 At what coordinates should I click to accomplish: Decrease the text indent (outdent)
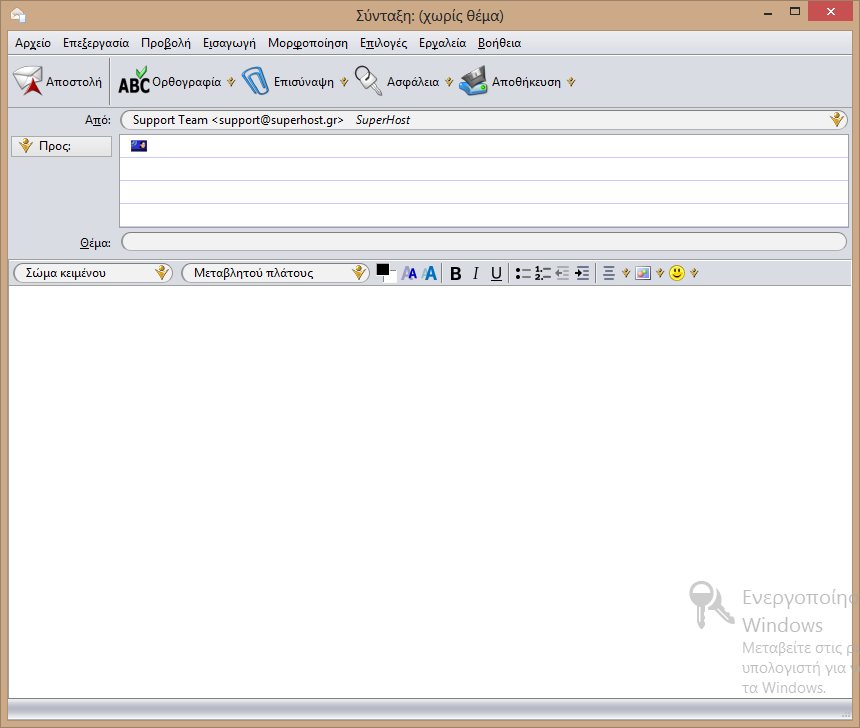(x=562, y=273)
